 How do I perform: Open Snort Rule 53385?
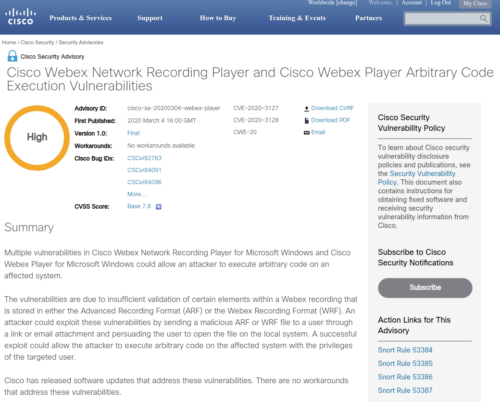[x=405, y=363]
